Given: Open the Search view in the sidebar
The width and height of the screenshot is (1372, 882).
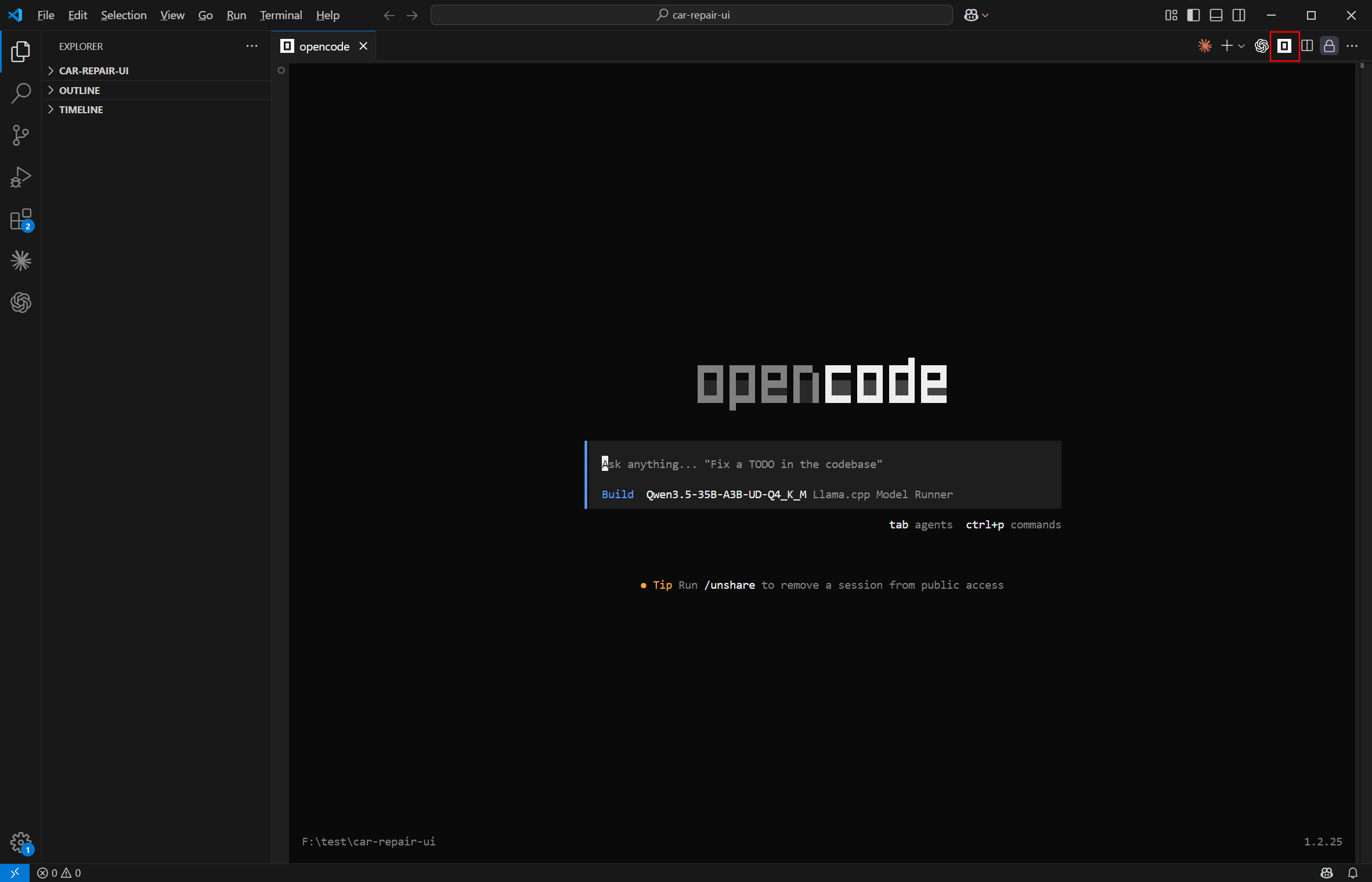Looking at the screenshot, I should [21, 93].
